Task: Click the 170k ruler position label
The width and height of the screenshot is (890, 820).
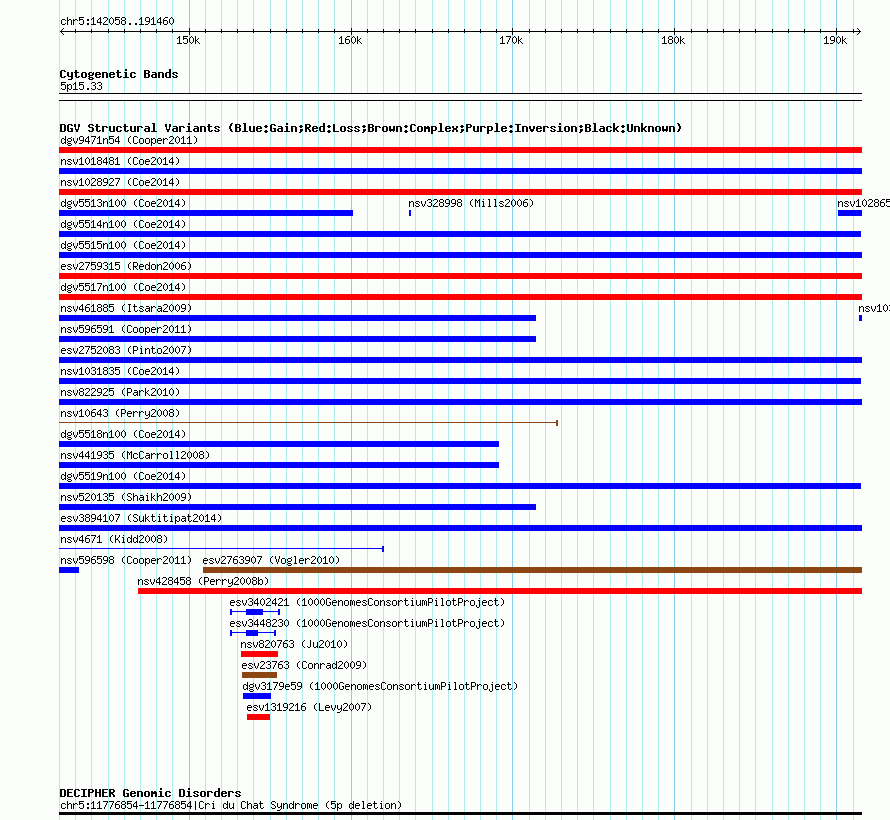Action: click(x=511, y=40)
